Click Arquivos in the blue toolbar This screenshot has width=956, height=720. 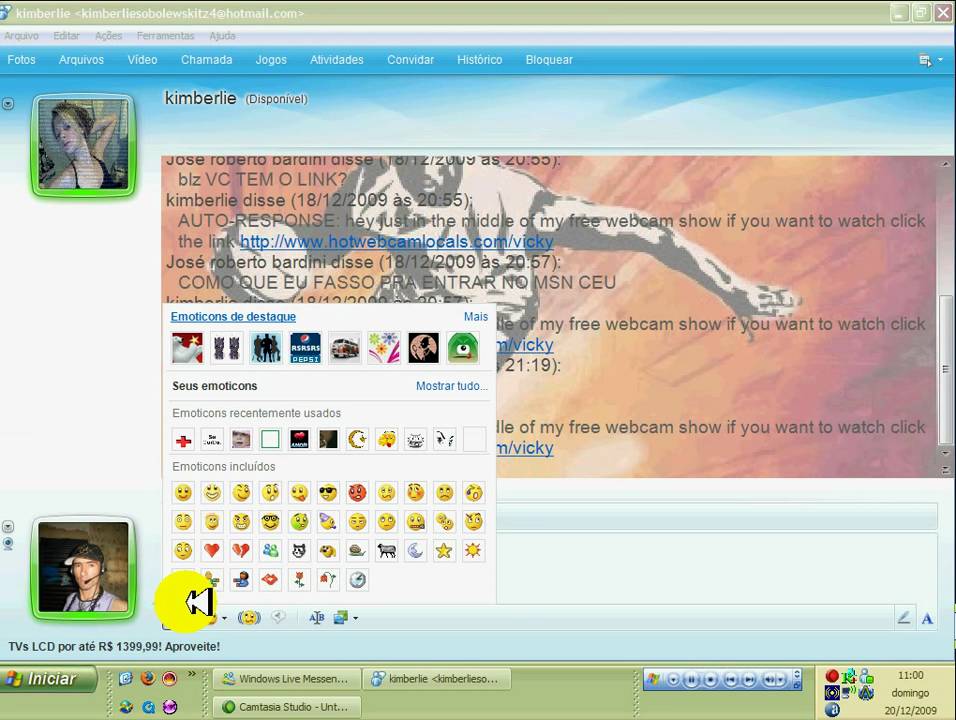81,60
